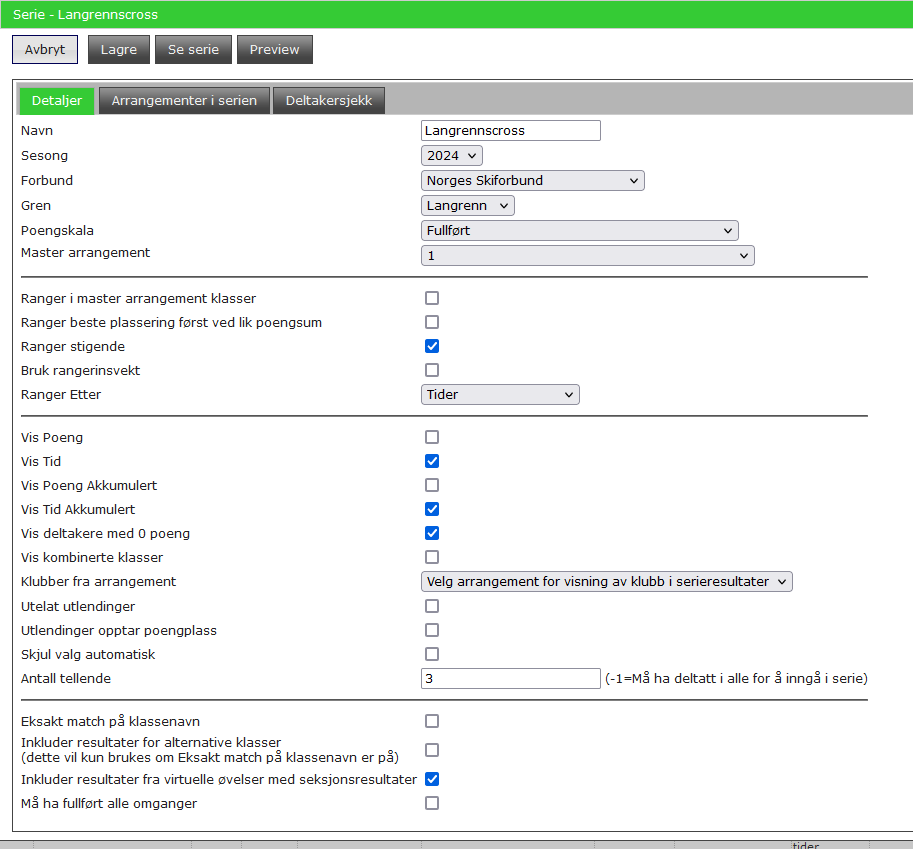Check the Vis Poeng box

(432, 437)
